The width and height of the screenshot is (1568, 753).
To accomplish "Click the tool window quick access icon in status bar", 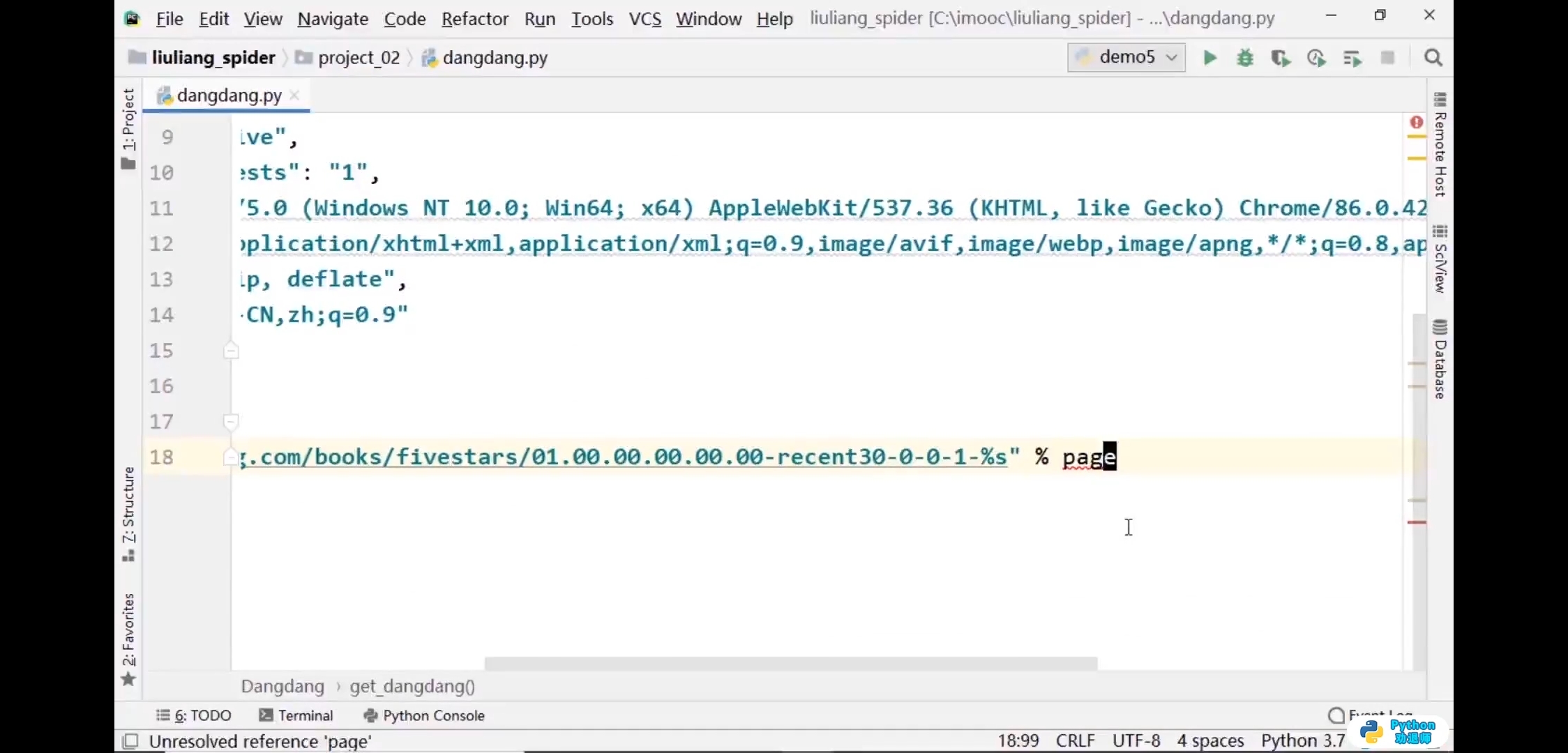I will click(130, 741).
